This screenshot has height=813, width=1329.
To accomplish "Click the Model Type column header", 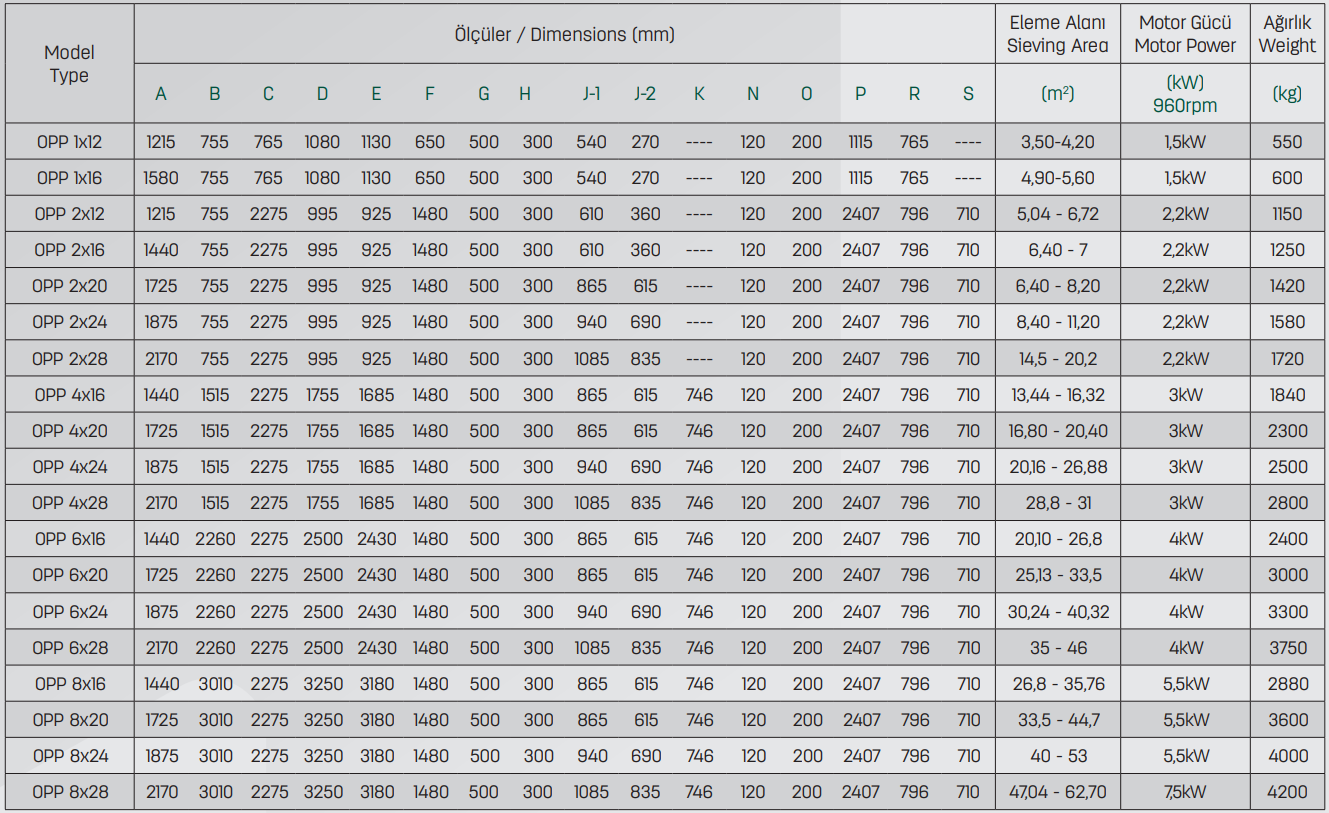I will tap(68, 64).
